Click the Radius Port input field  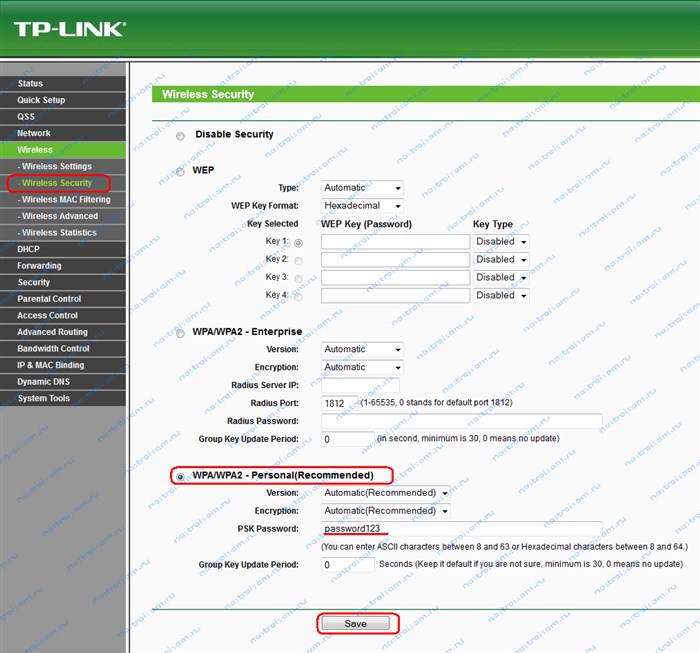pos(339,403)
